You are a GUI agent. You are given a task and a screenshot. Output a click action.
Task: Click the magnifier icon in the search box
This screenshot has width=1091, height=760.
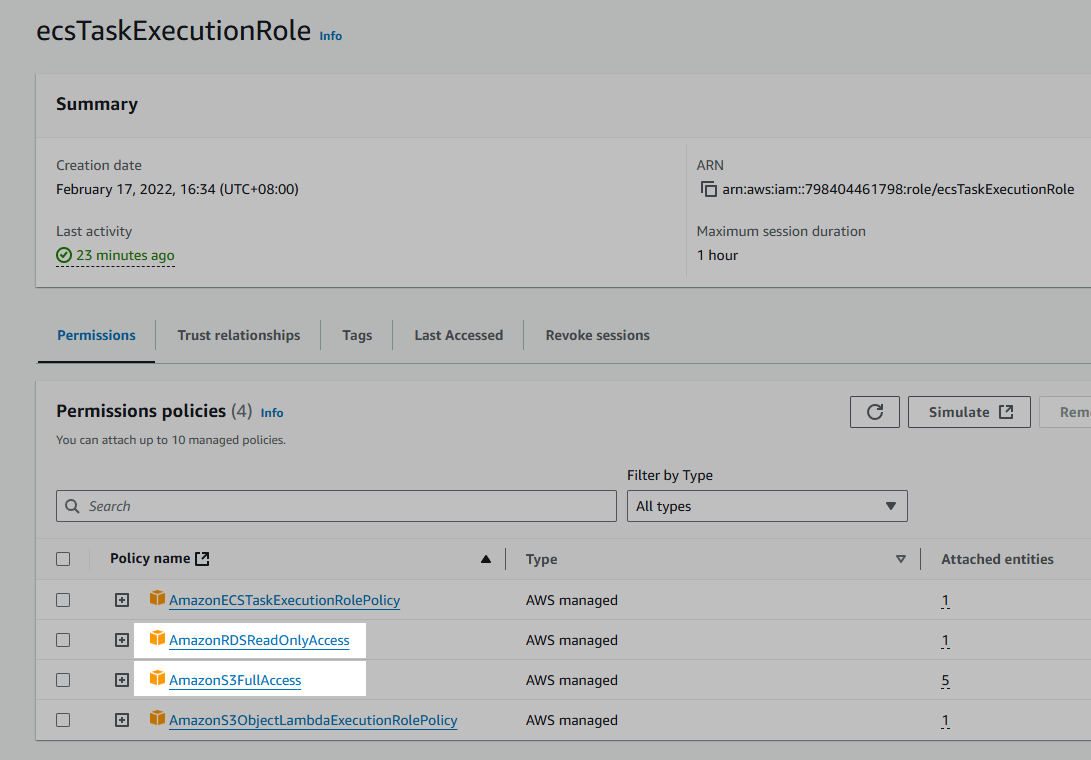click(x=72, y=506)
